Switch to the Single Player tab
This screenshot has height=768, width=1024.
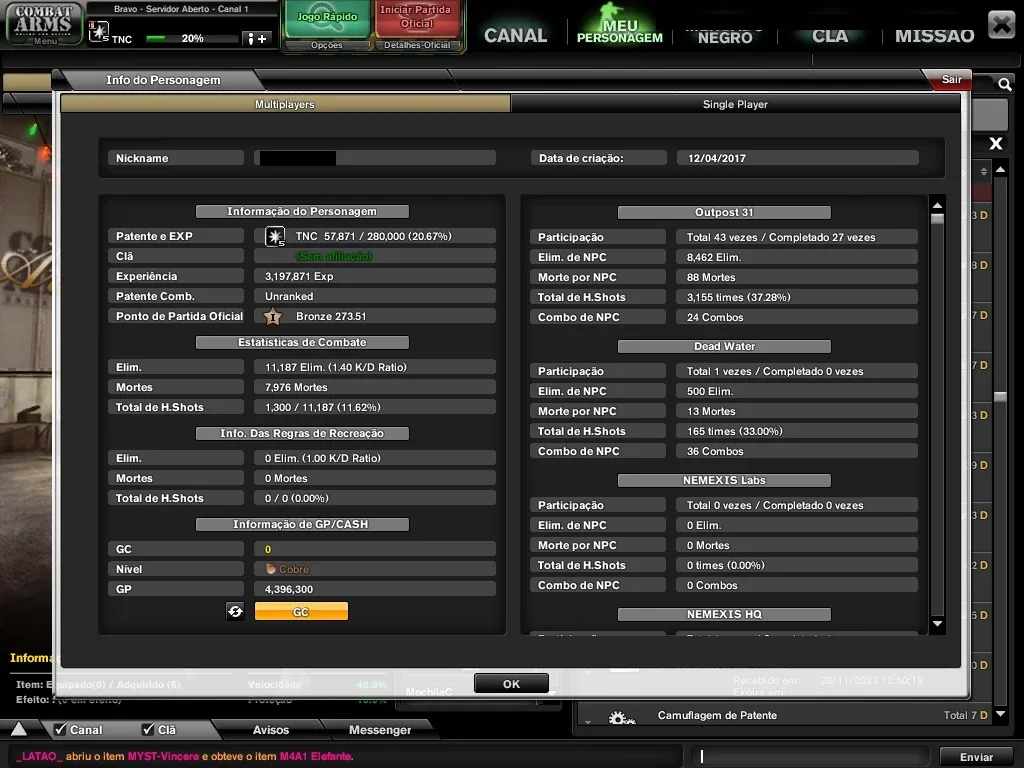(735, 104)
